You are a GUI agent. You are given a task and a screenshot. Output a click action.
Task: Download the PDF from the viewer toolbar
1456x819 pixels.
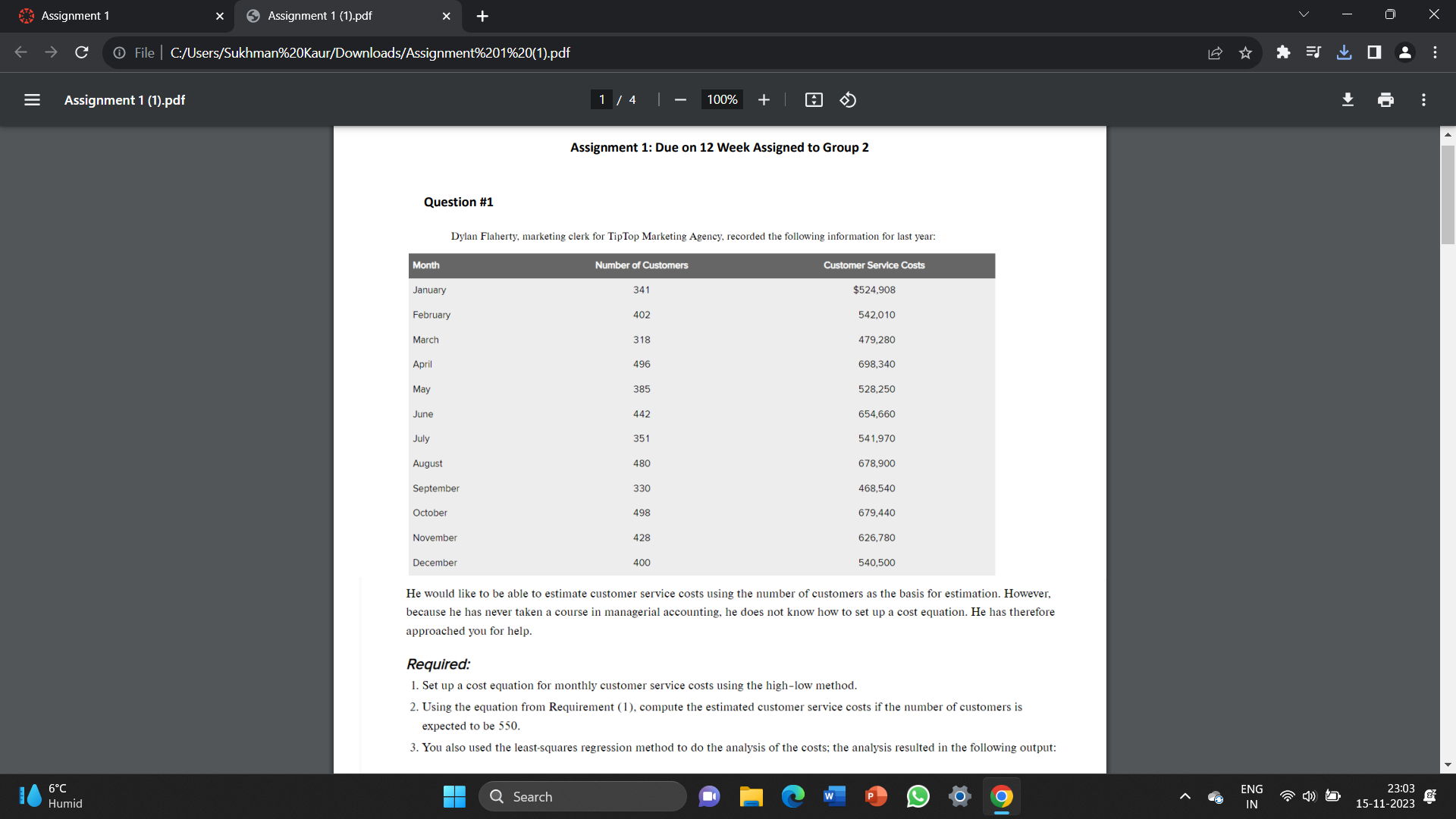(x=1348, y=99)
